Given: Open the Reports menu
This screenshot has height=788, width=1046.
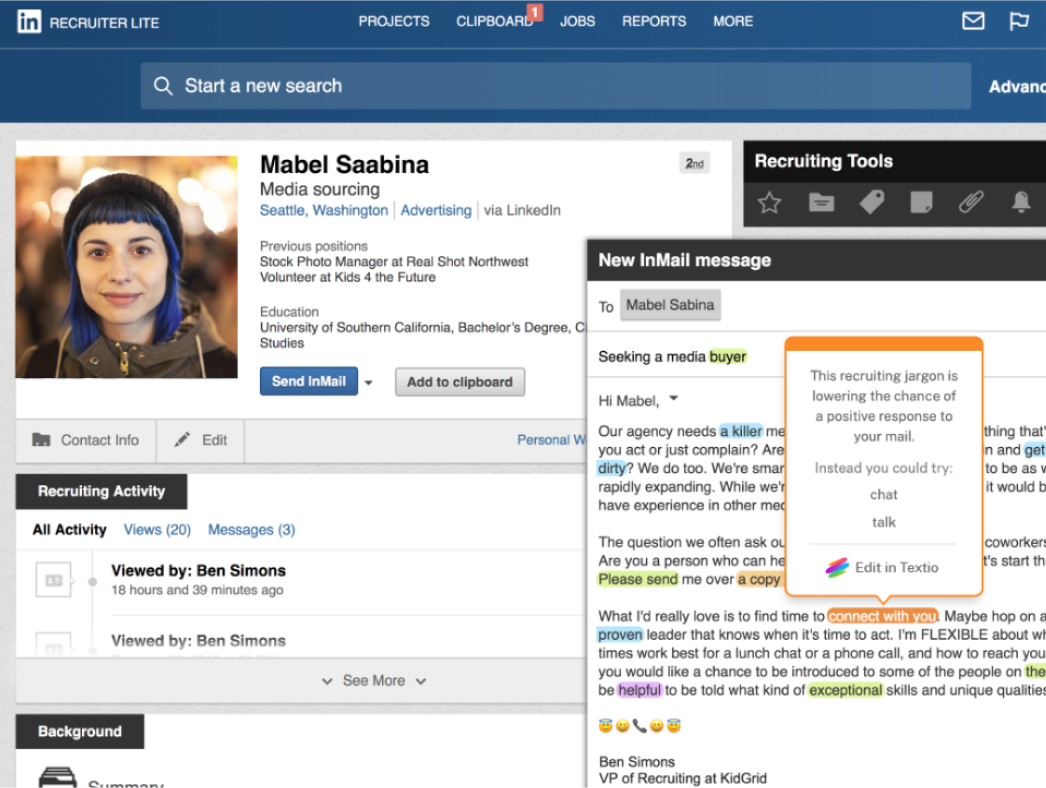Looking at the screenshot, I should 654,21.
